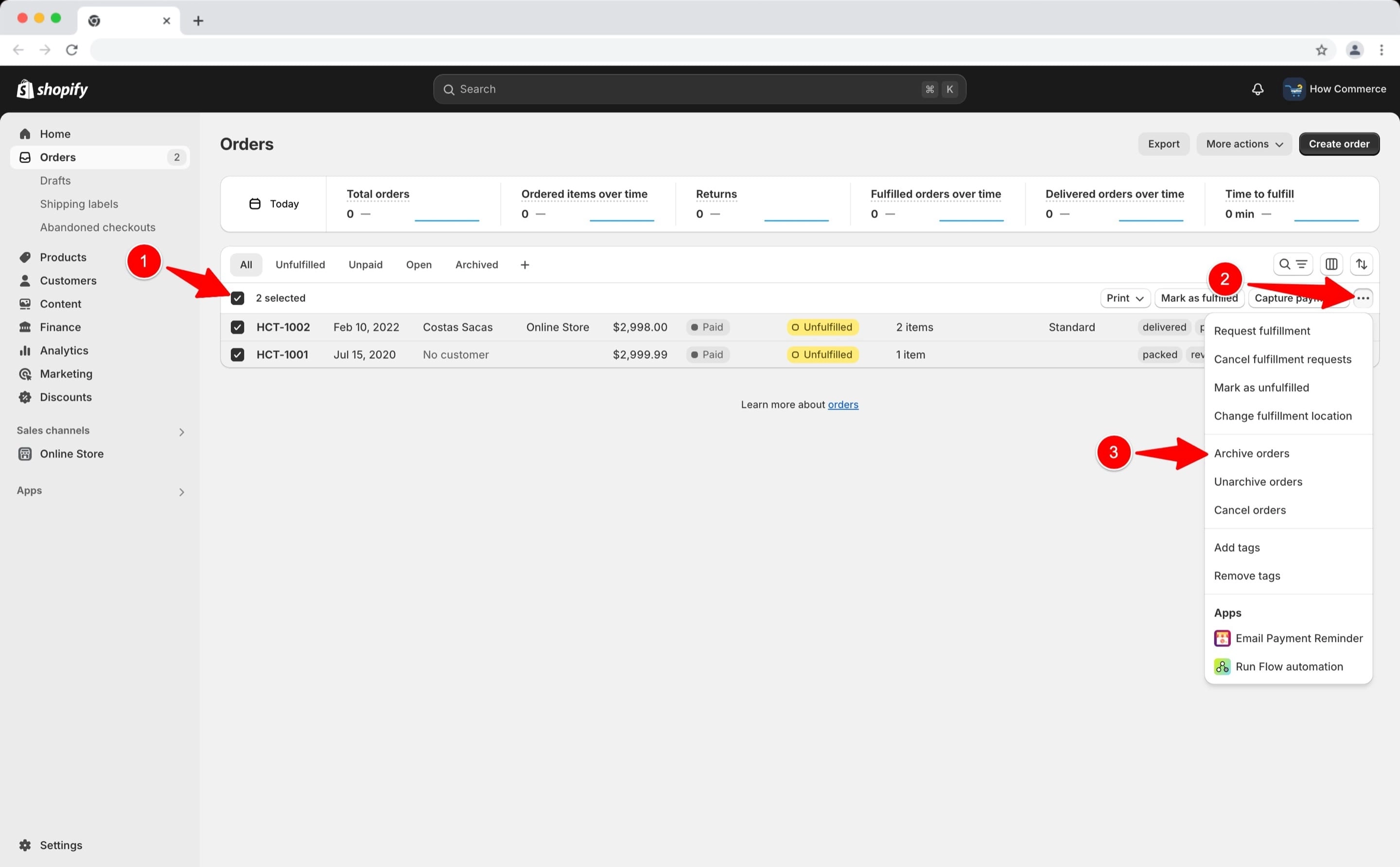Choose Cancel orders from menu
This screenshot has height=867, width=1400.
pos(1288,510)
